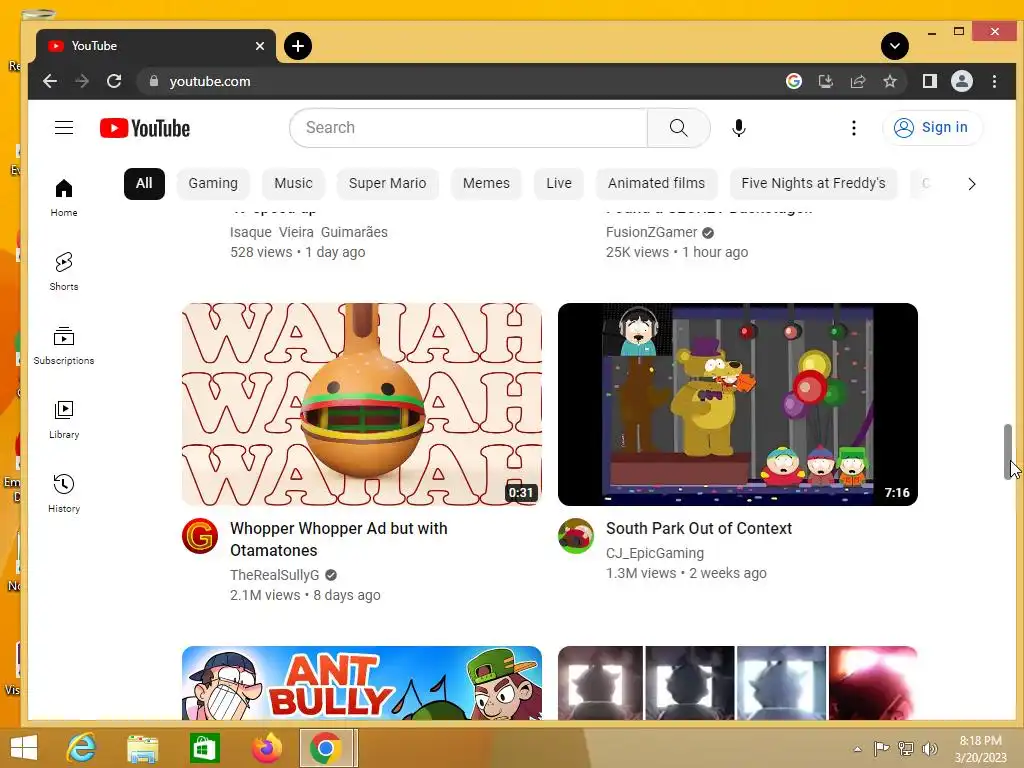Open Library in sidebar
The height and width of the screenshot is (768, 1024).
(x=63, y=419)
